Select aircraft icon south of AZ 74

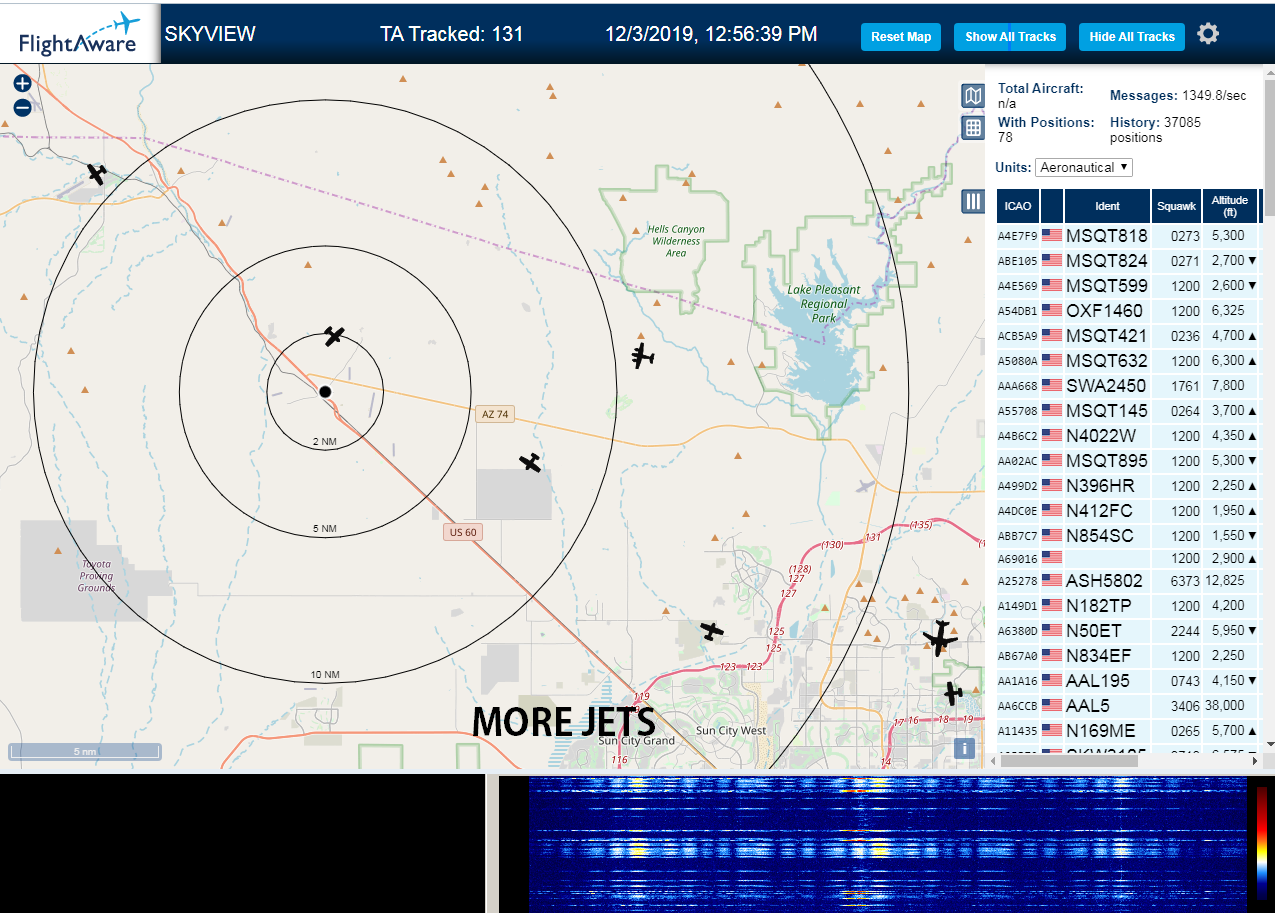pos(530,462)
